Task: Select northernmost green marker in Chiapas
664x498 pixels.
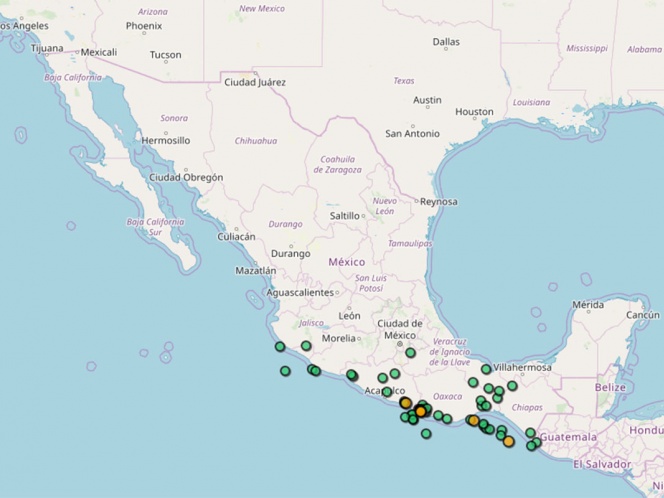Action: coord(512,385)
